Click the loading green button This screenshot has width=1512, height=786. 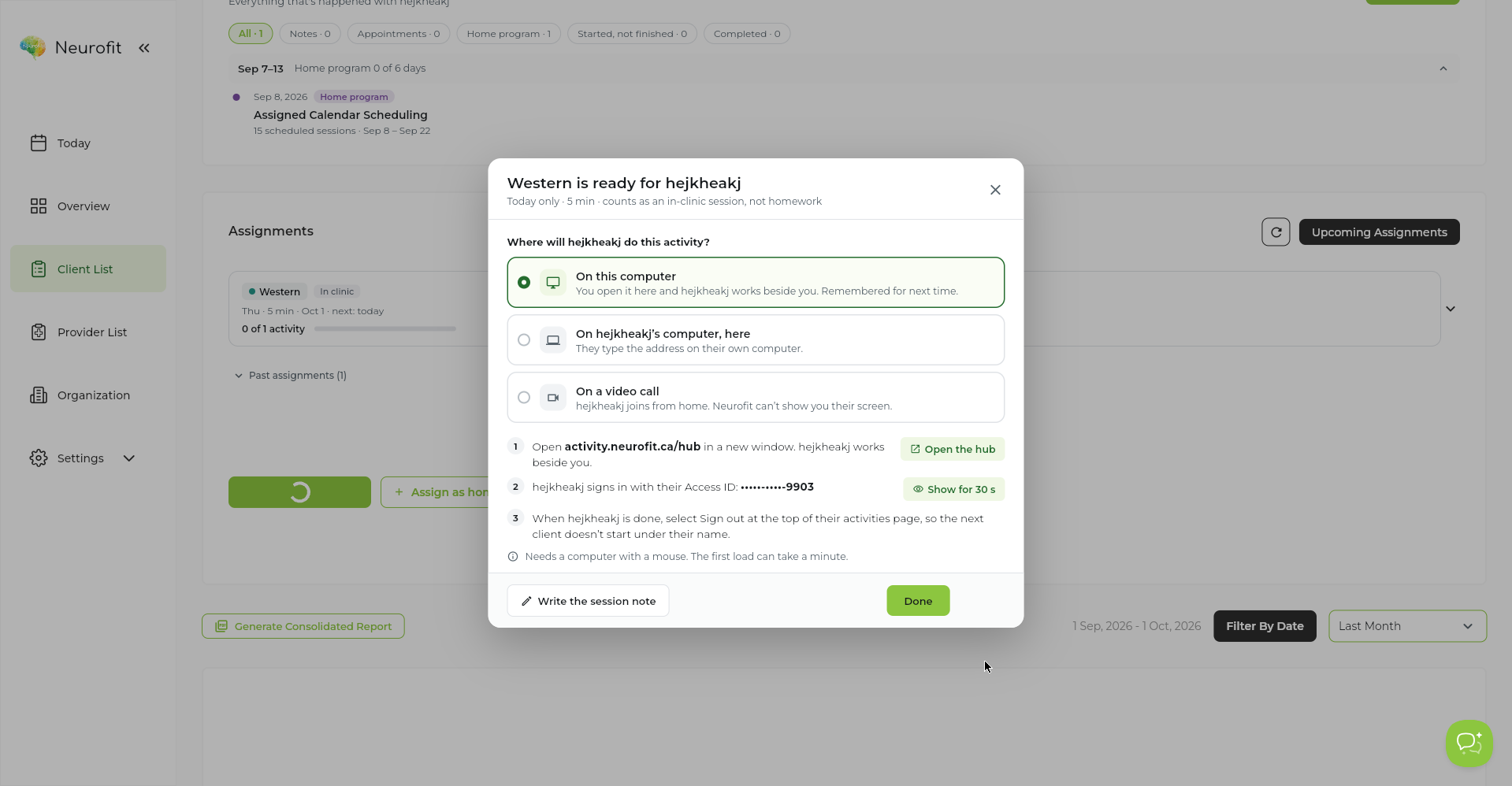tap(299, 492)
